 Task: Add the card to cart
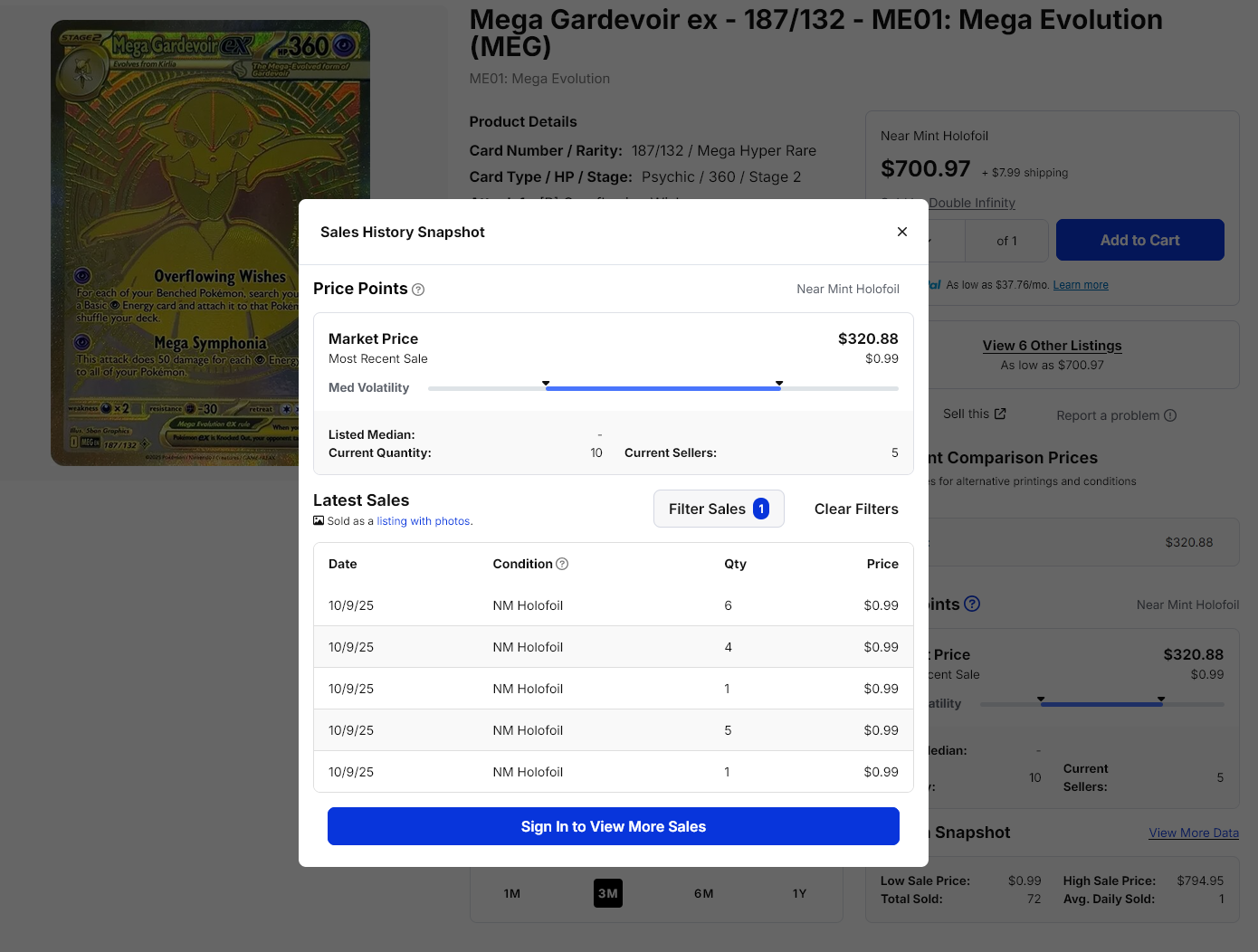click(x=1140, y=240)
